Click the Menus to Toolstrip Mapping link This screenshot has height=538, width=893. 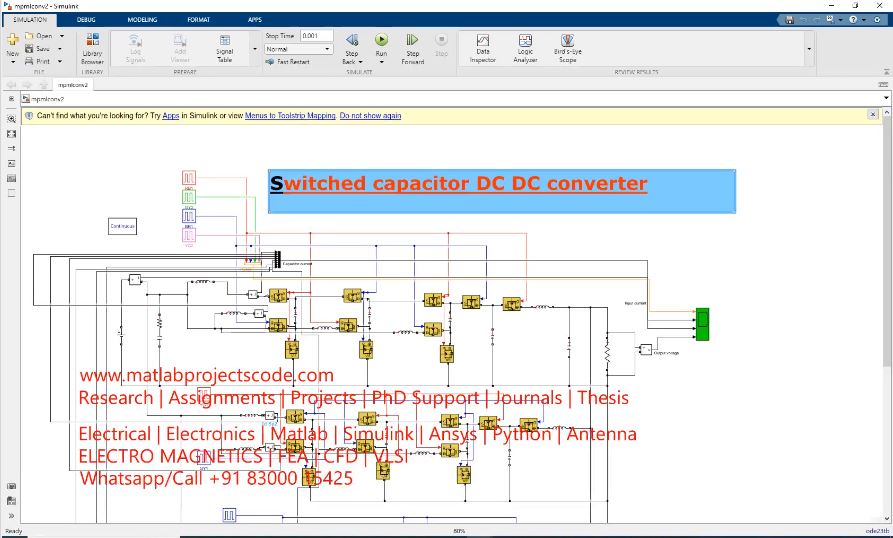290,116
